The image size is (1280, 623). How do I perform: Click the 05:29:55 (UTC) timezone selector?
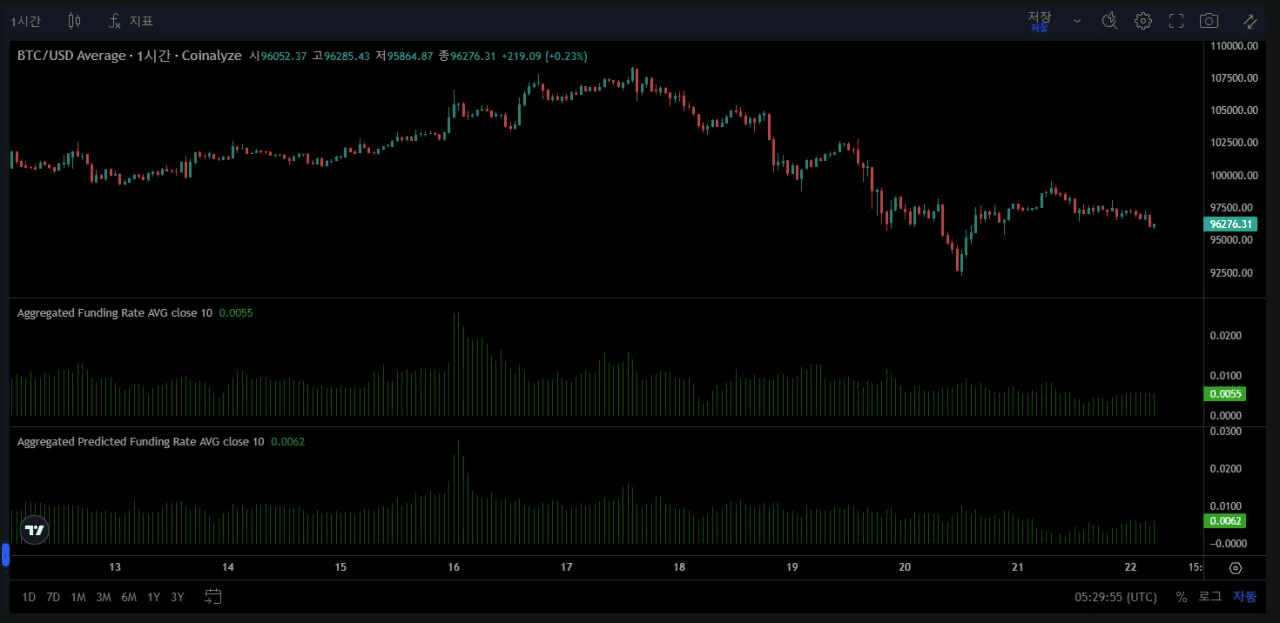(x=1116, y=597)
